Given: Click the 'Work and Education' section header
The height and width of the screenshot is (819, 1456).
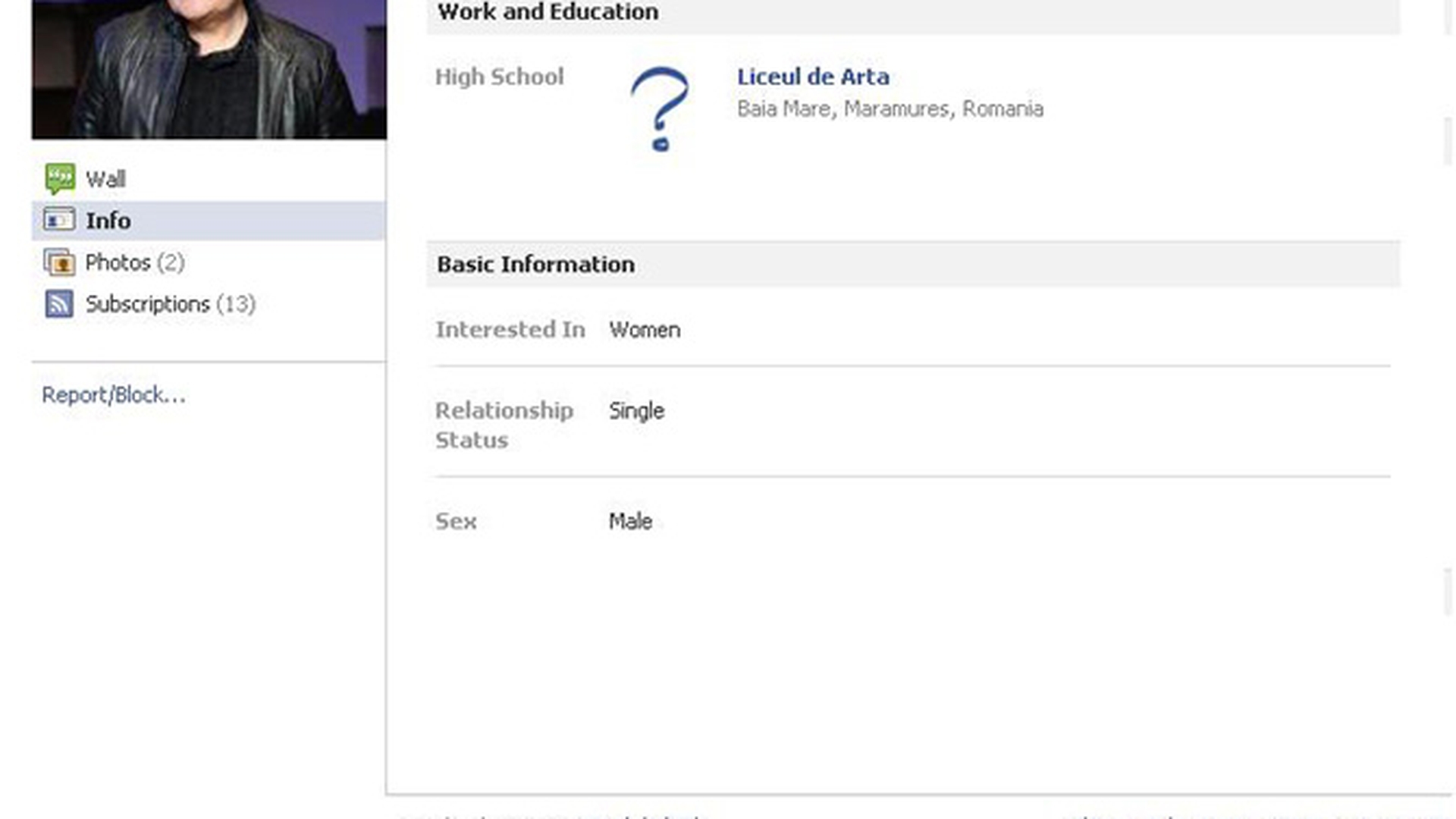Looking at the screenshot, I should coord(913,15).
